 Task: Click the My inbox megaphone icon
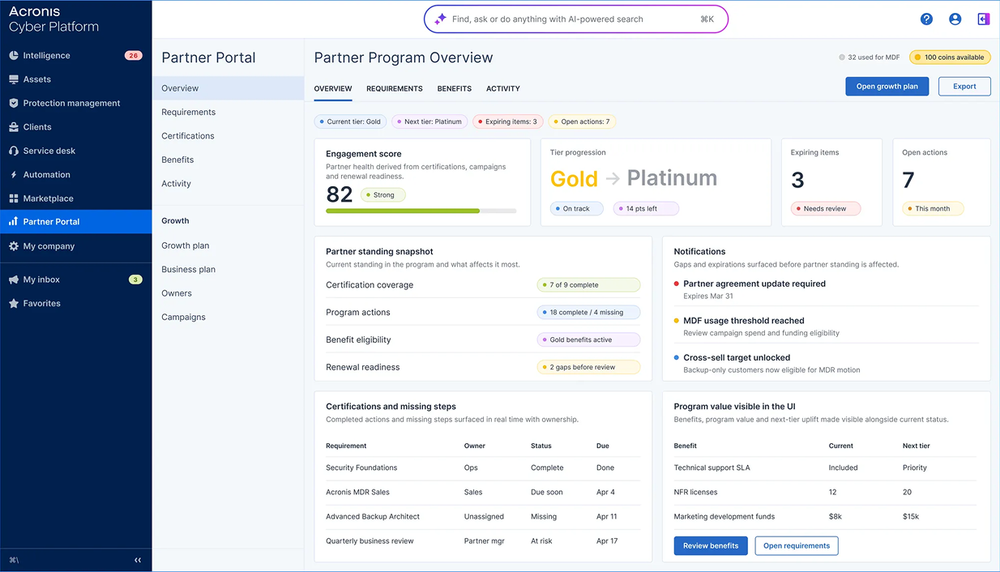click(13, 279)
